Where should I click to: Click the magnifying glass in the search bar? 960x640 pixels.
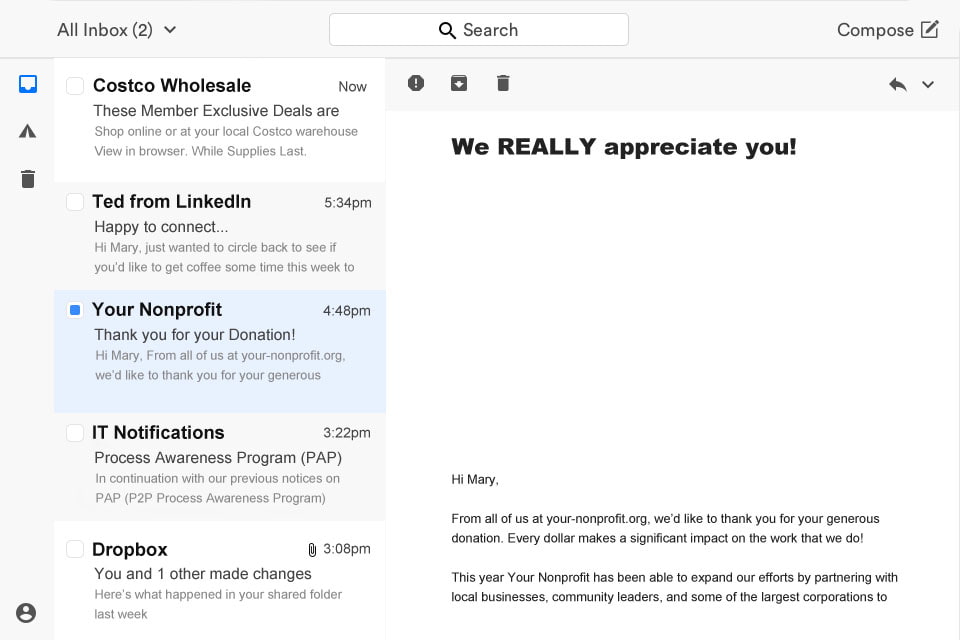tap(447, 30)
